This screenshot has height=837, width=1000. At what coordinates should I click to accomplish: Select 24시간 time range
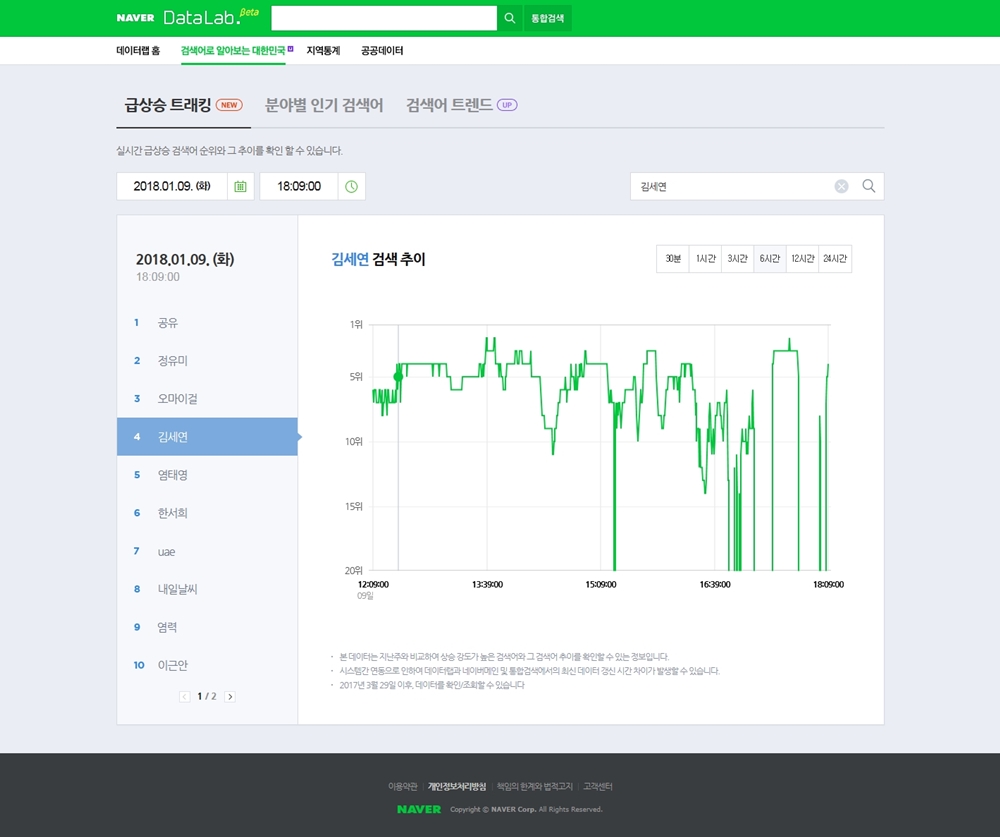(x=835, y=258)
